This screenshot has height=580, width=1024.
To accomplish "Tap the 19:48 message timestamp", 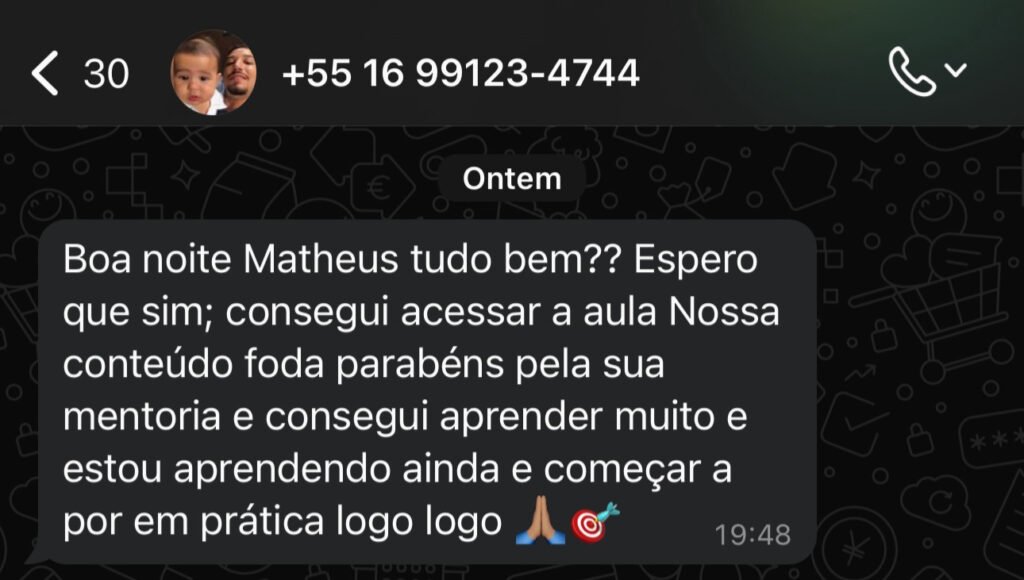I will (x=752, y=535).
